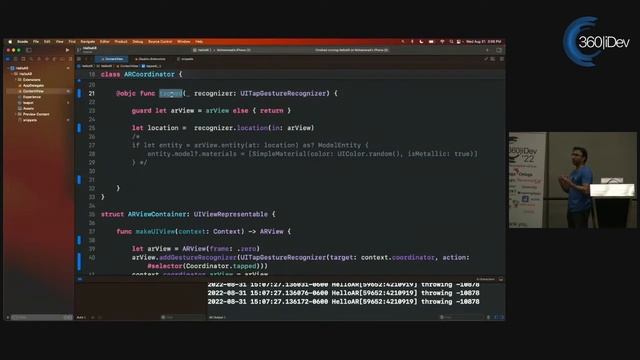640x360 pixels.
Task: Click the add library plus button
Action: tap(487, 50)
